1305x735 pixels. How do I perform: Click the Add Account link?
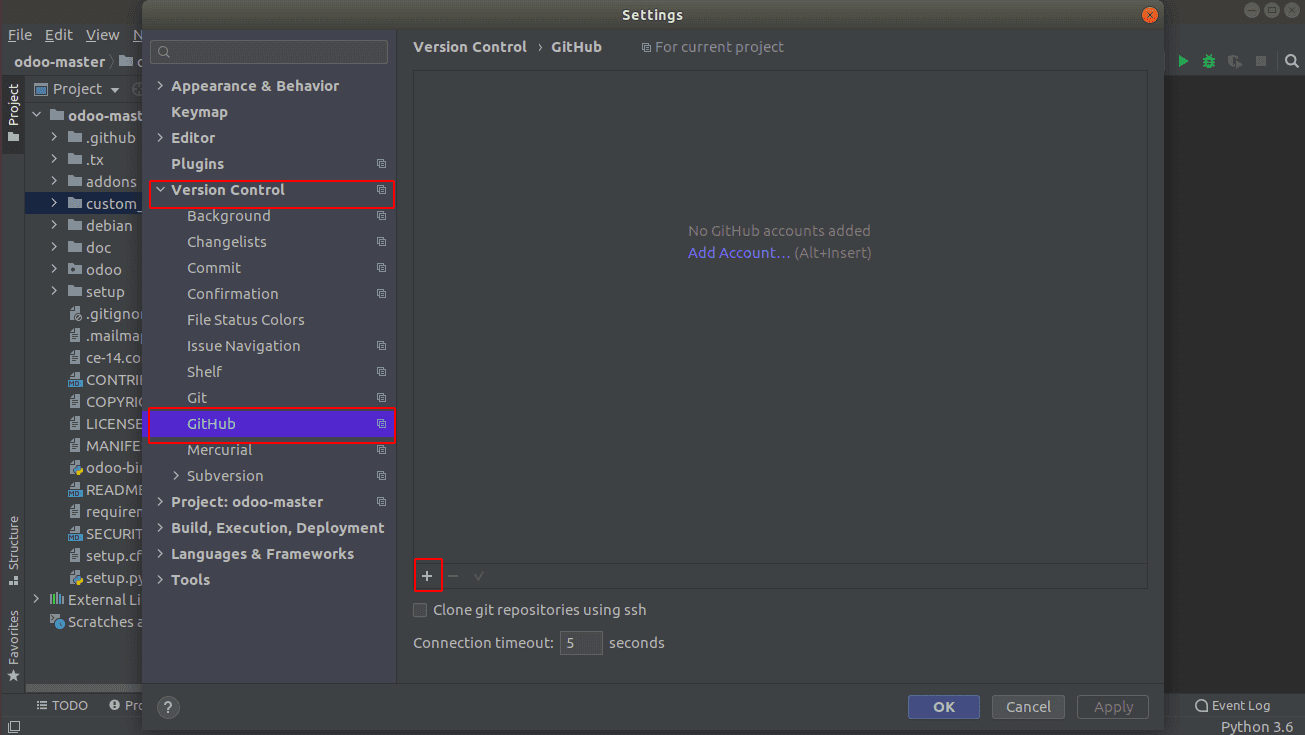pos(738,252)
